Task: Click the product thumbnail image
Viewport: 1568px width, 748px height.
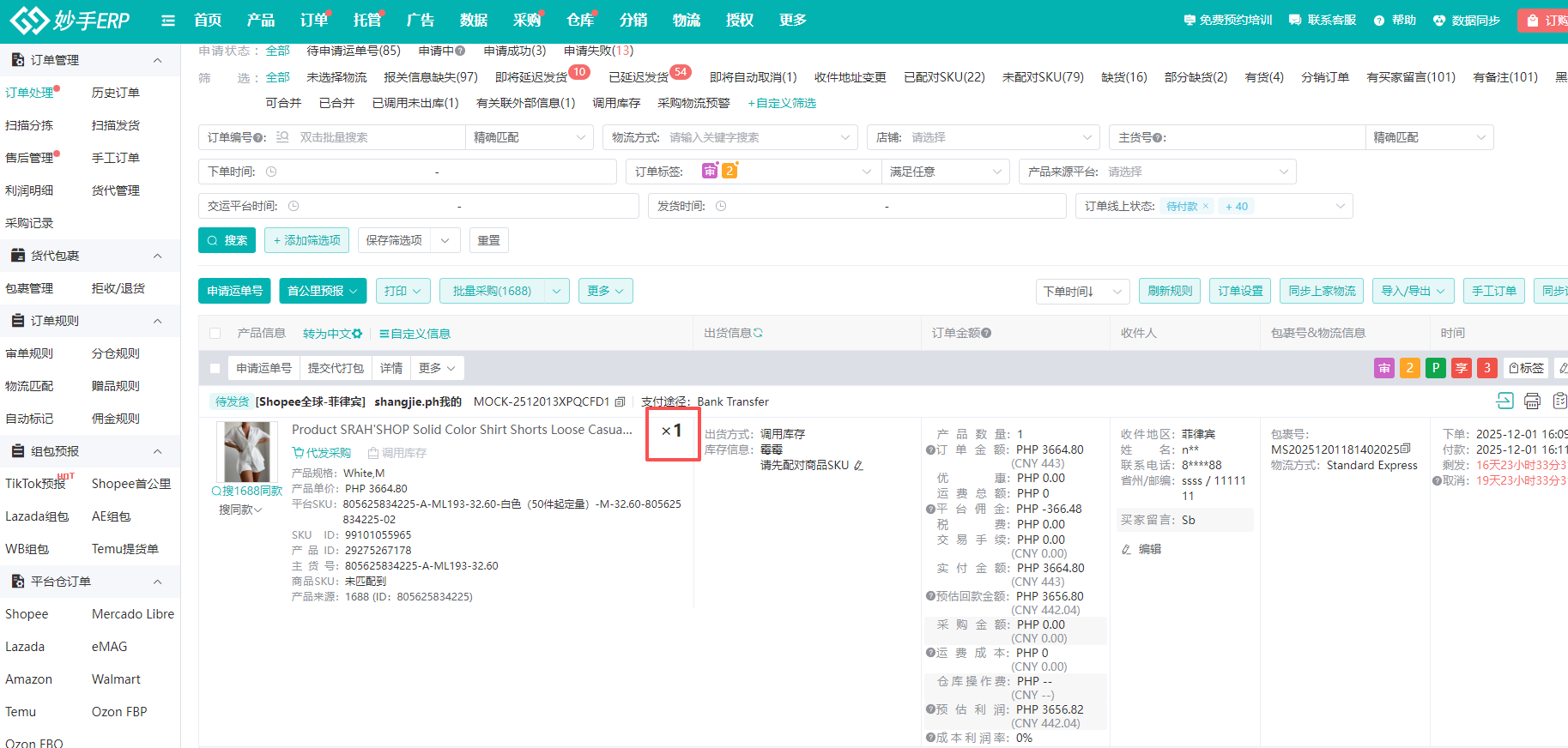Action: [247, 451]
